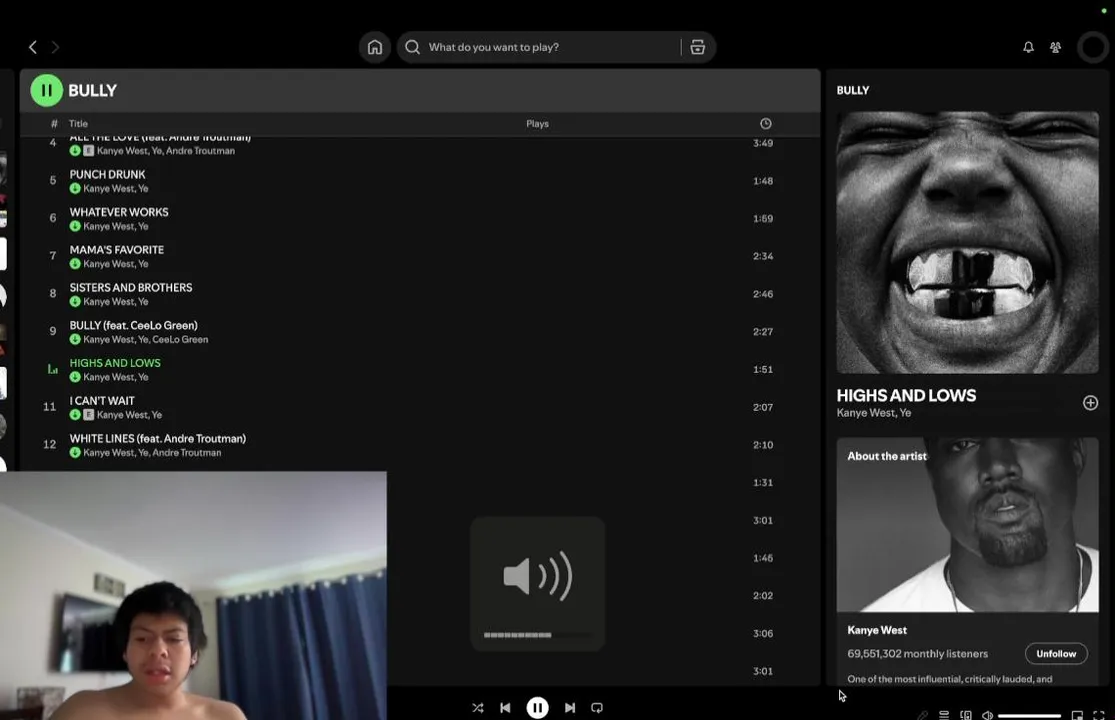
Task: Open 'Kanye West, Ye' artist link in Now Playing panel
Action: pyautogui.click(x=873, y=413)
